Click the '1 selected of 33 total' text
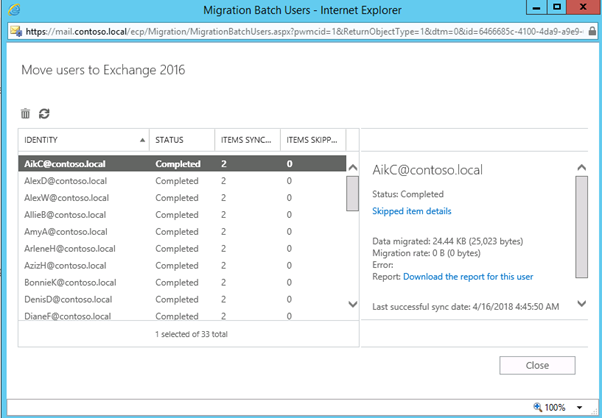602x418 pixels. (191, 334)
